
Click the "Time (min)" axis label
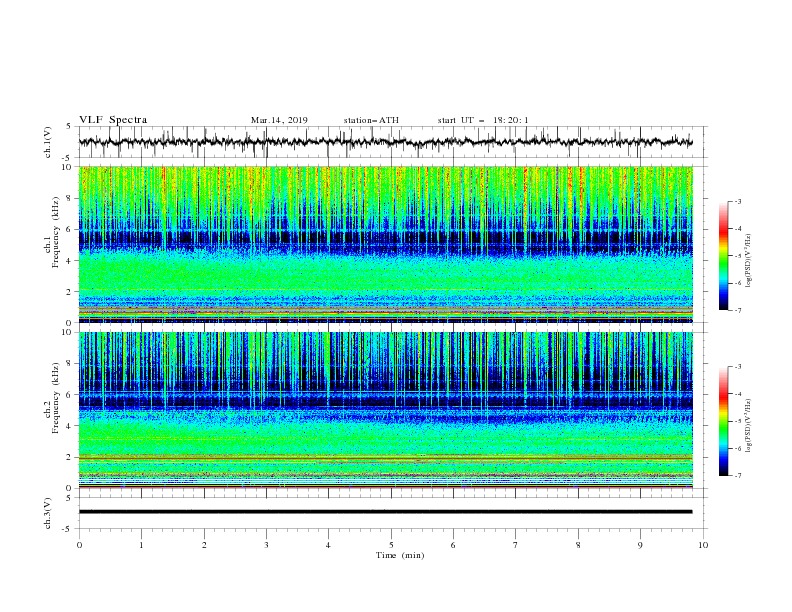coord(400,555)
